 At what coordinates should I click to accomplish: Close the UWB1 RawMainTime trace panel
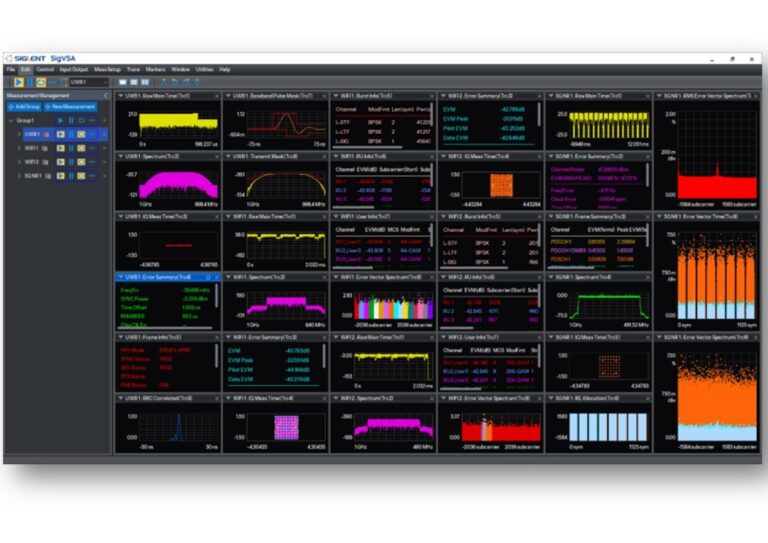pos(217,96)
